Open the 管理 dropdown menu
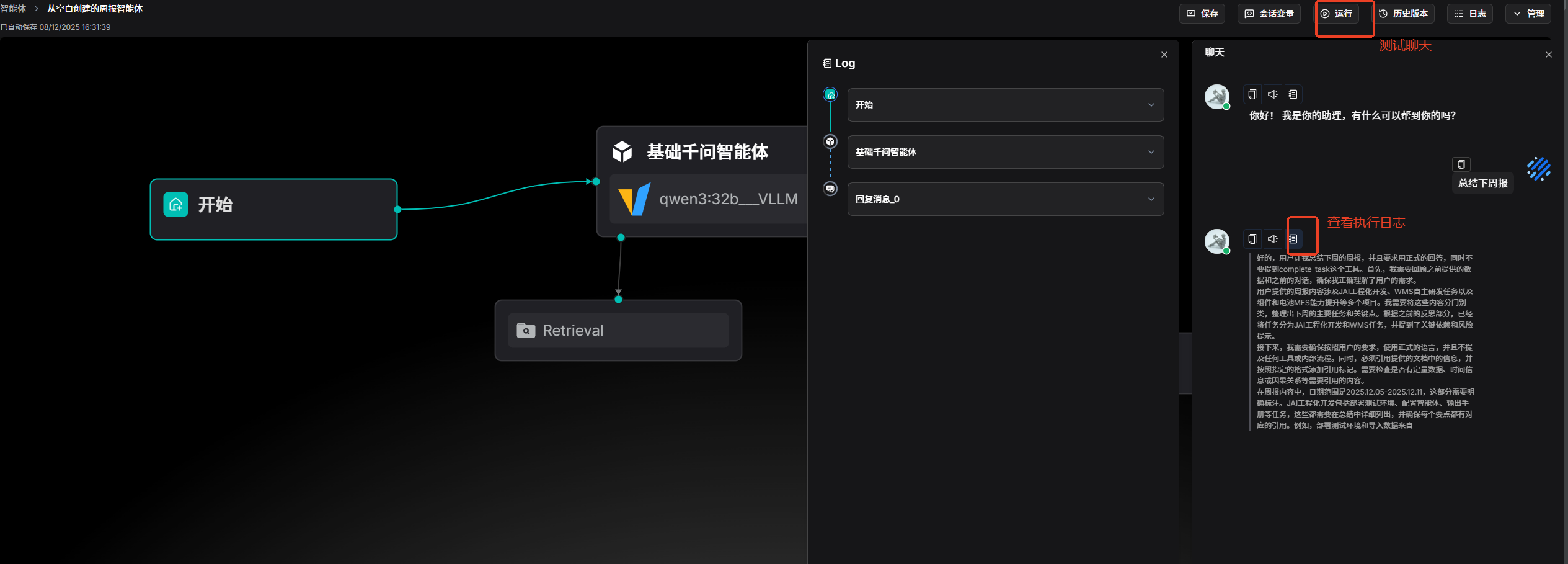Viewport: 1568px width, 564px height. click(x=1528, y=14)
